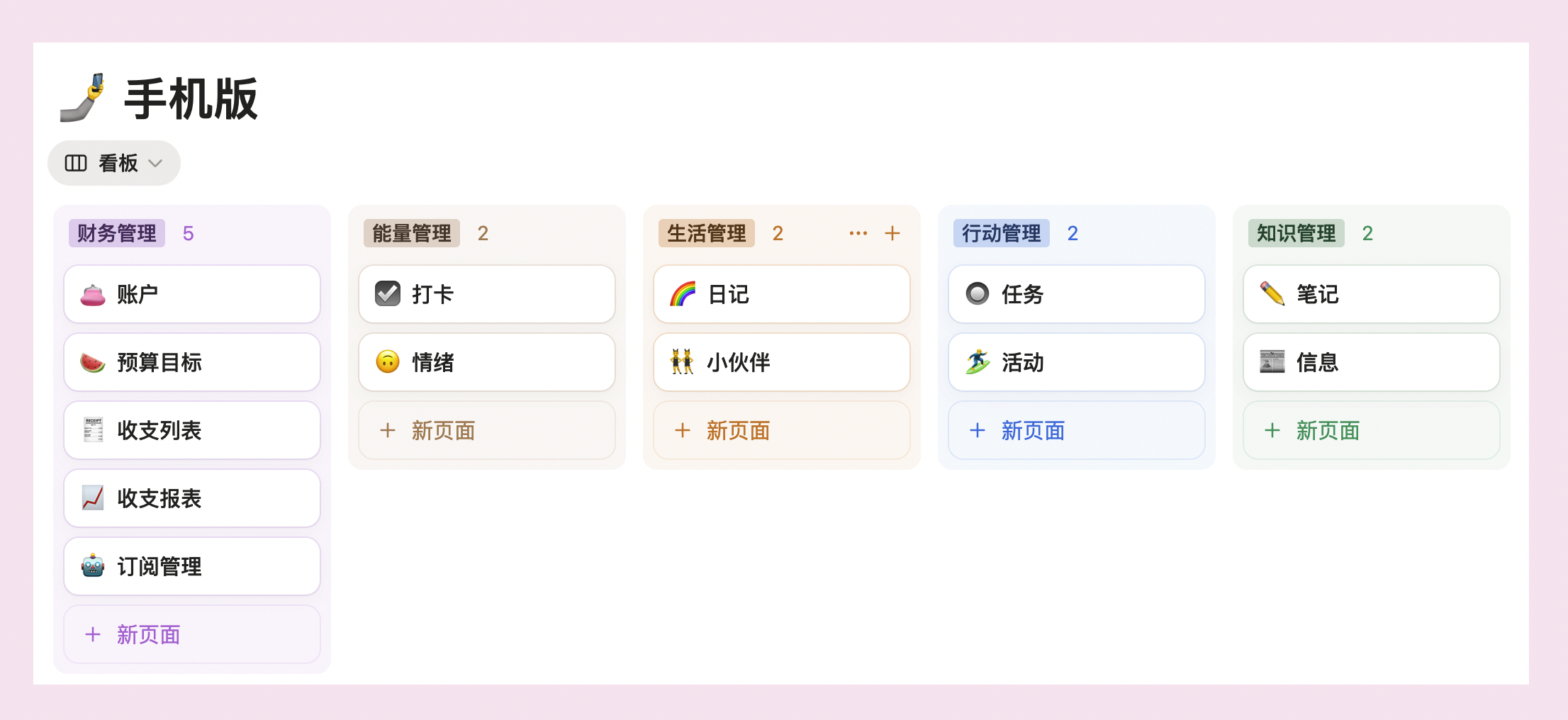Open the 看板 view selector dropdown
The image size is (1568, 720).
(113, 162)
